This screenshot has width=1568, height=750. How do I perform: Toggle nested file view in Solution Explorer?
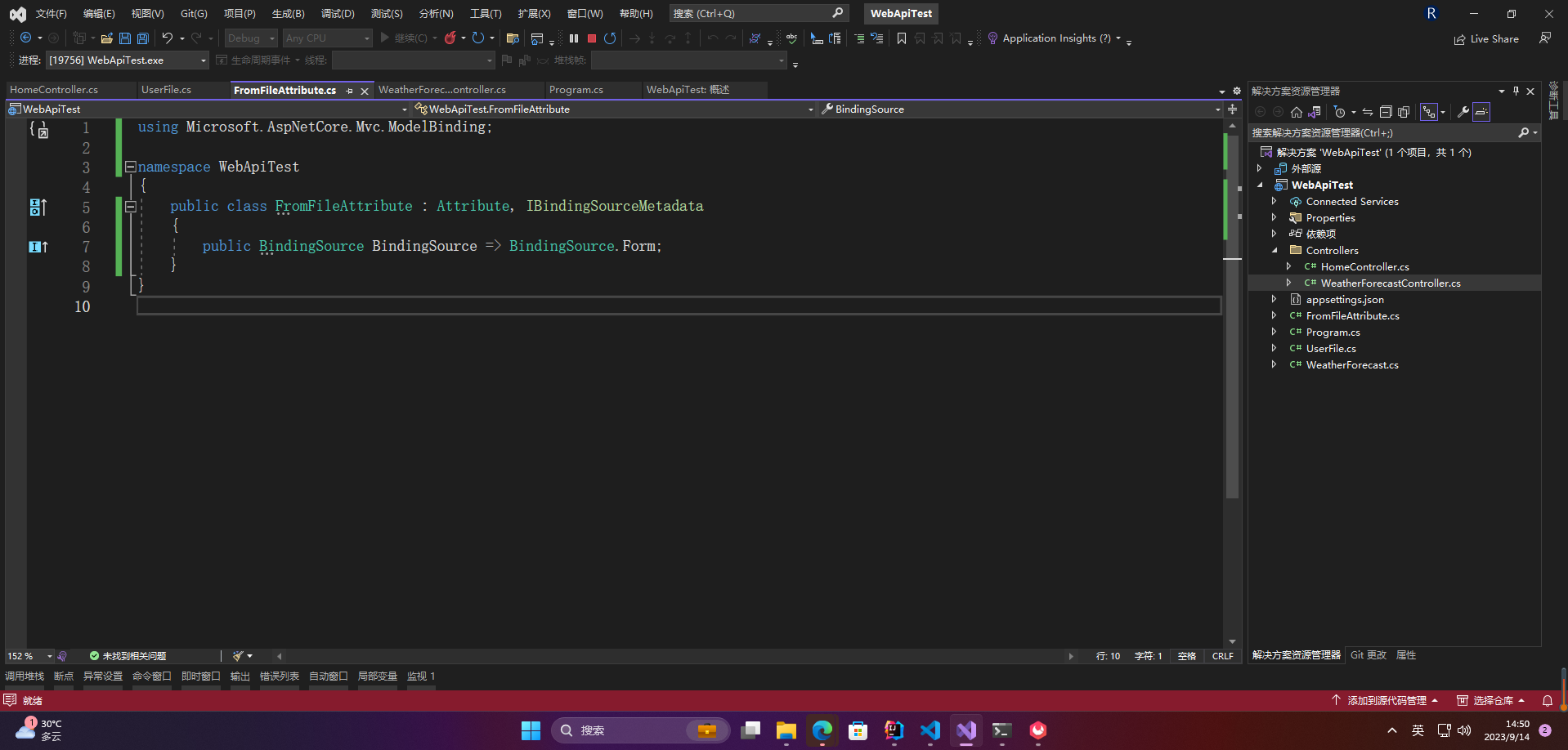[x=1429, y=112]
